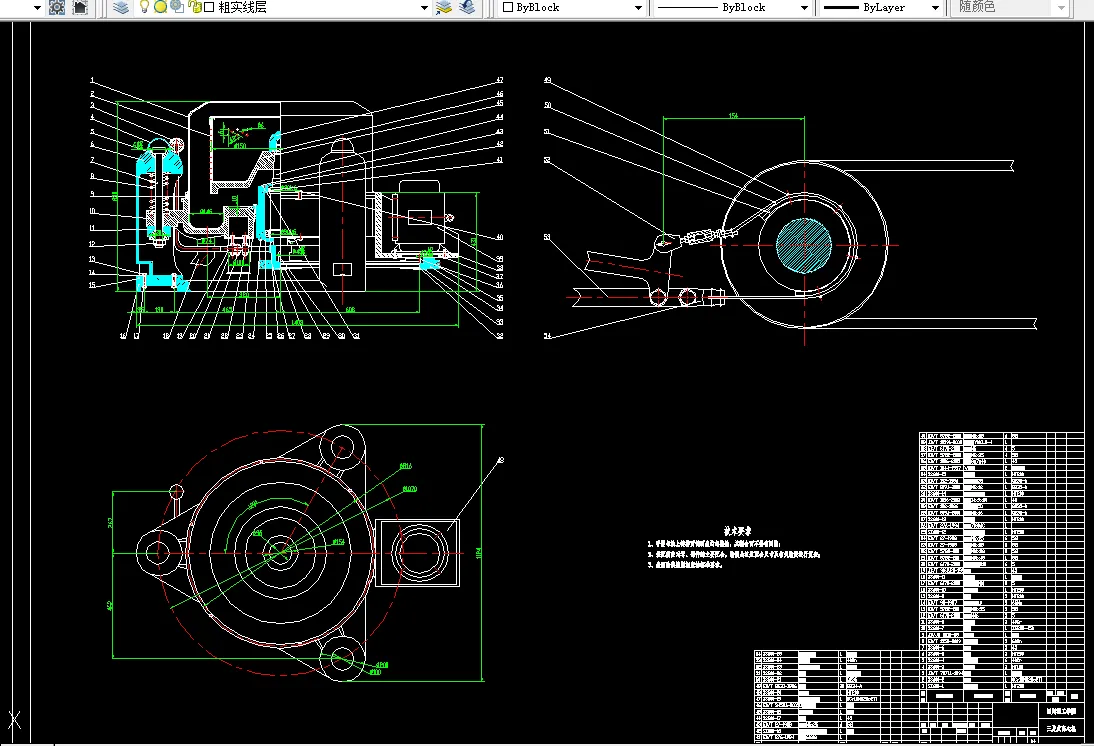This screenshot has width=1094, height=746.
Task: Select the 技术要求 heading text
Action: [737, 531]
